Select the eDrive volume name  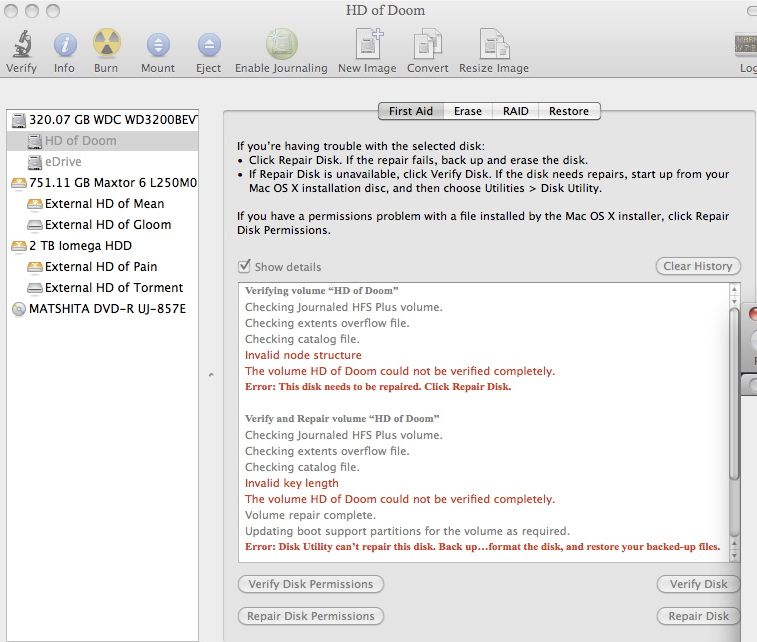pos(63,162)
